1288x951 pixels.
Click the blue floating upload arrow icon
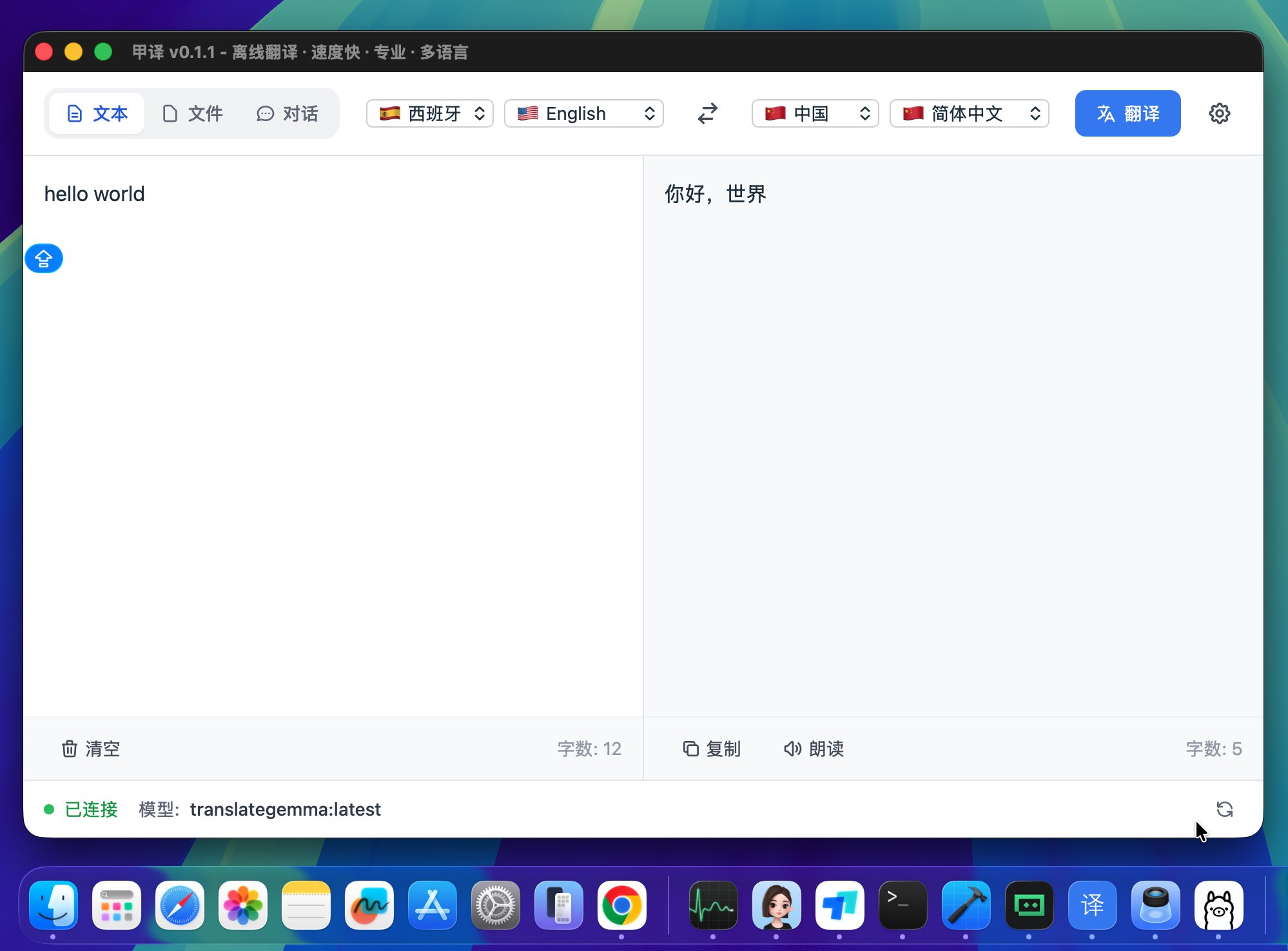click(x=44, y=258)
